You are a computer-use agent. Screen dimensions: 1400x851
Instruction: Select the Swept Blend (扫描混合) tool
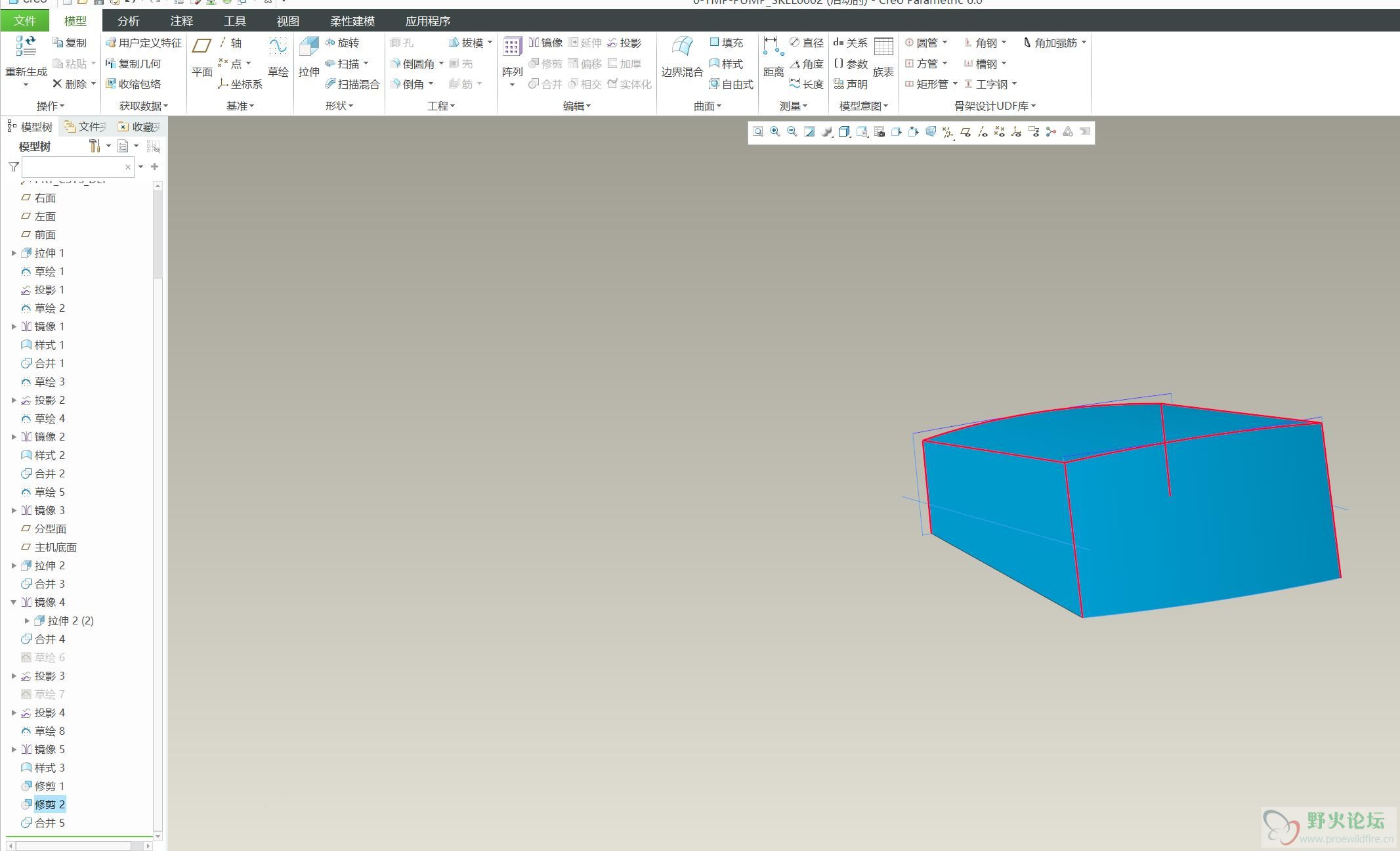point(352,84)
